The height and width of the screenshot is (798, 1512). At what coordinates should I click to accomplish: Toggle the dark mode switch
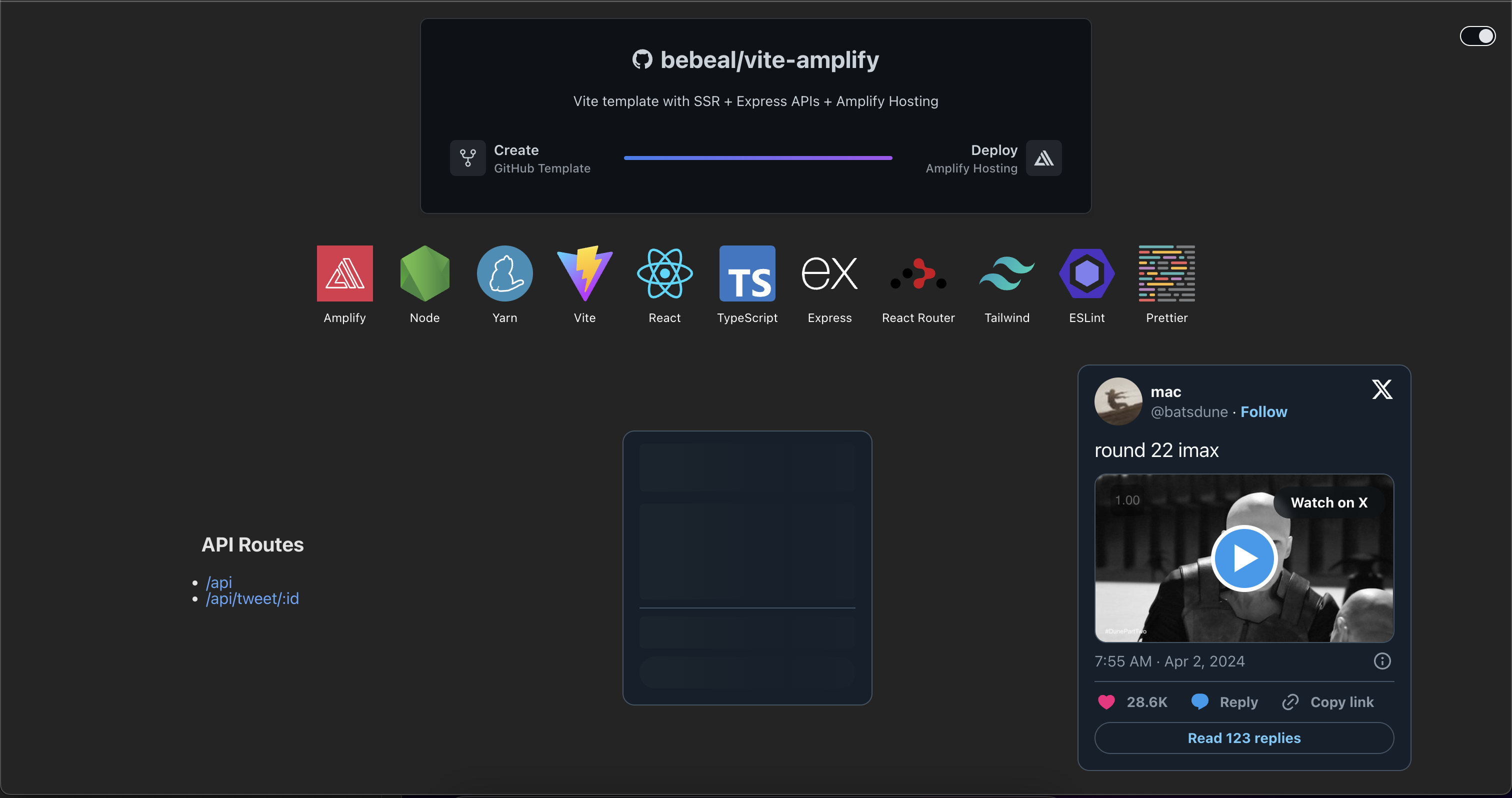pyautogui.click(x=1477, y=36)
